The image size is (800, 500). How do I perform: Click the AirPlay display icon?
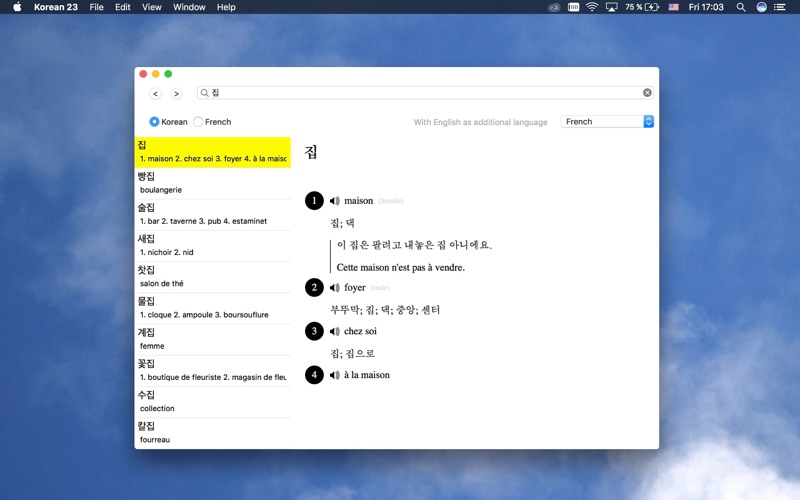point(611,7)
